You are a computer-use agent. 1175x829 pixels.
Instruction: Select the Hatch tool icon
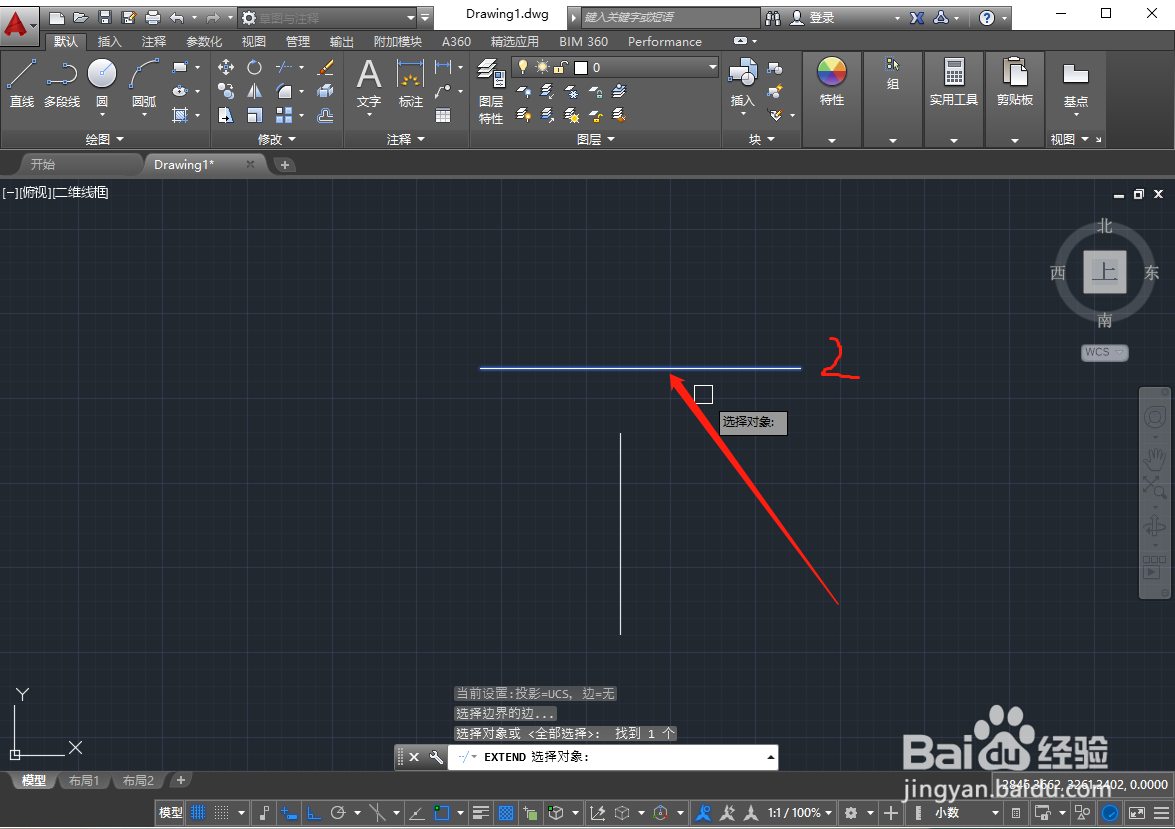[x=180, y=115]
